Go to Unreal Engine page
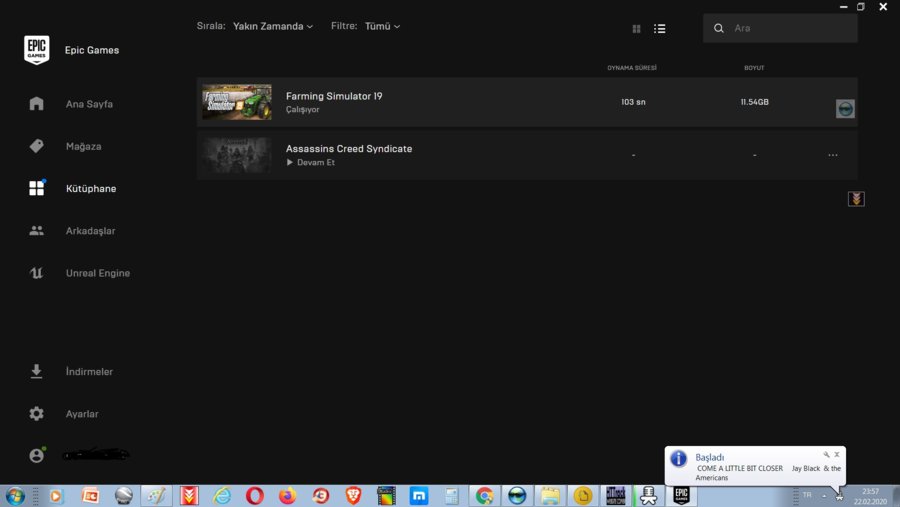This screenshot has width=900, height=507. click(x=98, y=273)
